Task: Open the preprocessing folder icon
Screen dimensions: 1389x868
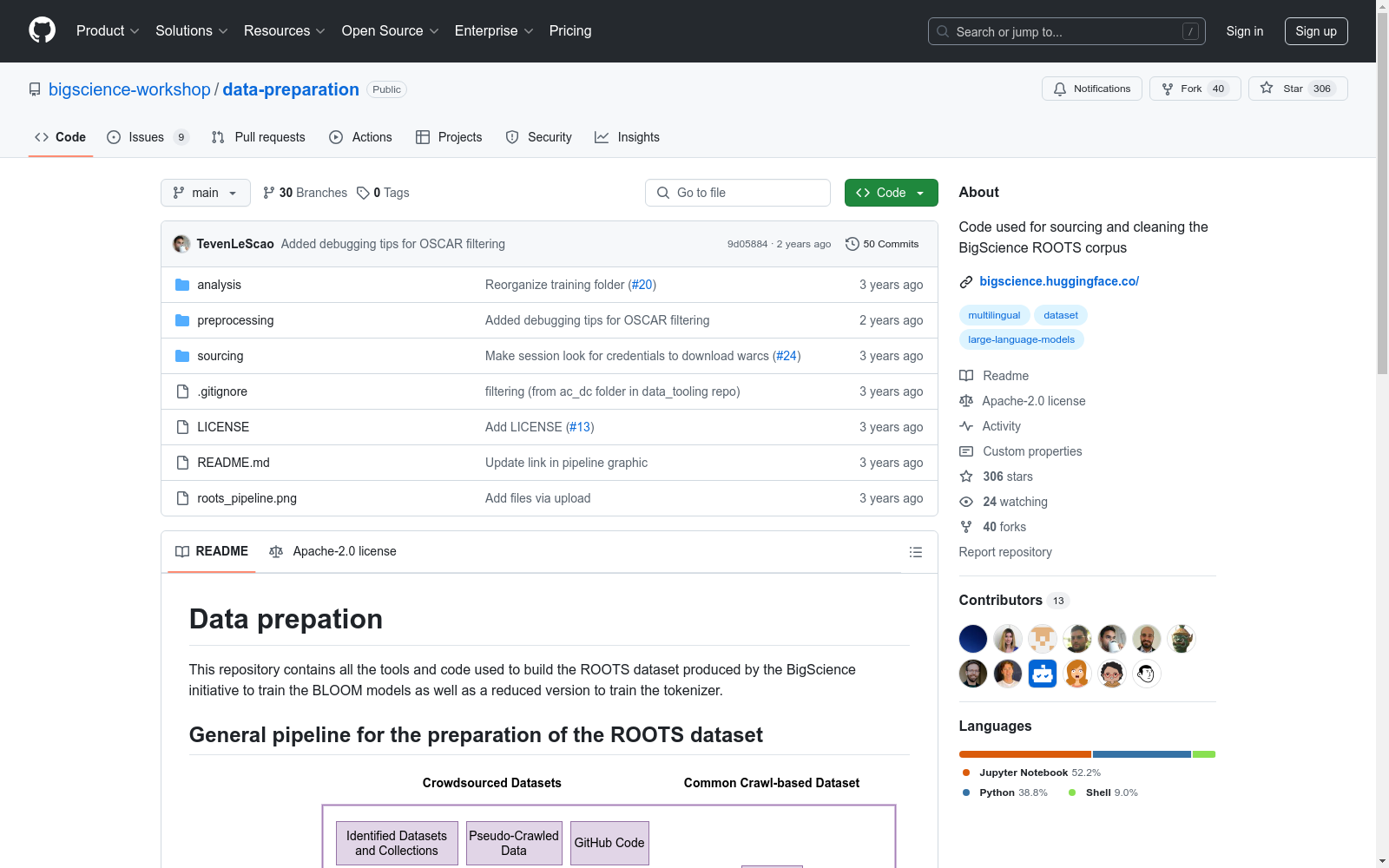Action: coord(182,320)
